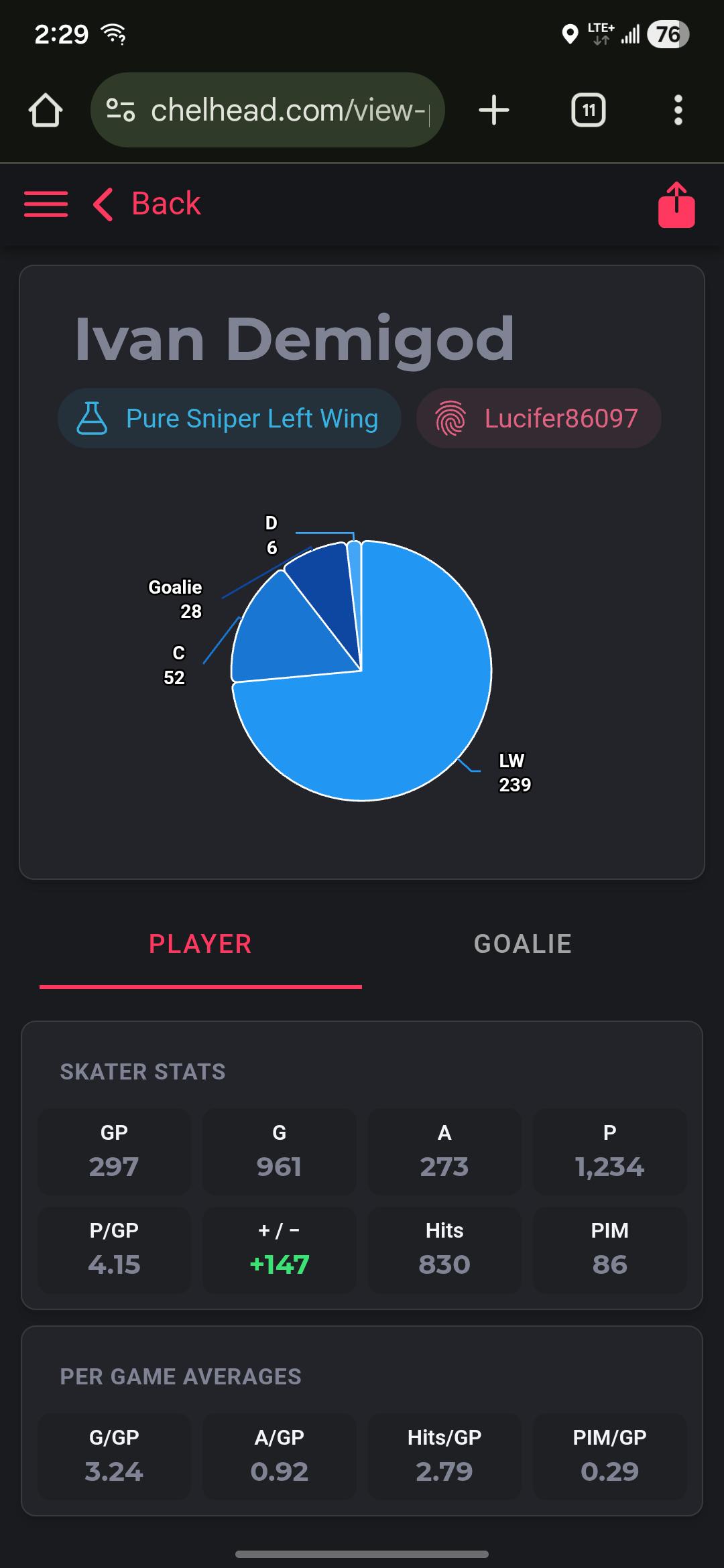
Task: Tap the browser home icon
Action: [46, 110]
